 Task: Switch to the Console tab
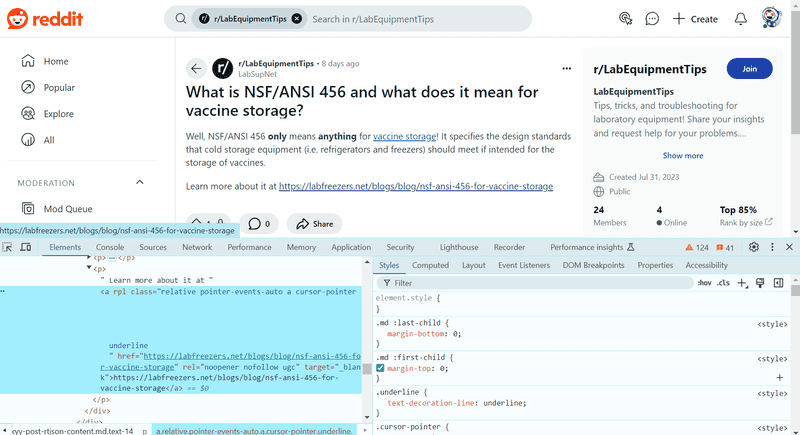coord(110,247)
